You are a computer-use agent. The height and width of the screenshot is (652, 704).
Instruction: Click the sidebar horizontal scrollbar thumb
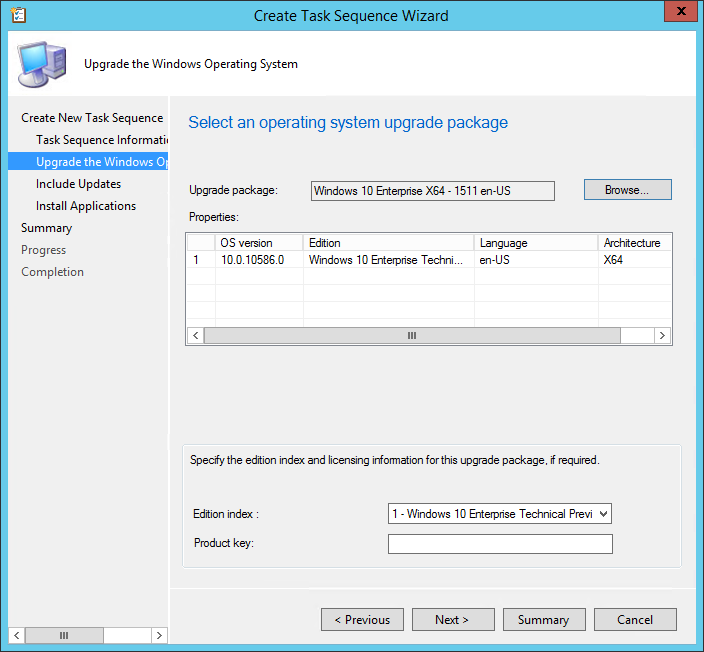(x=64, y=635)
